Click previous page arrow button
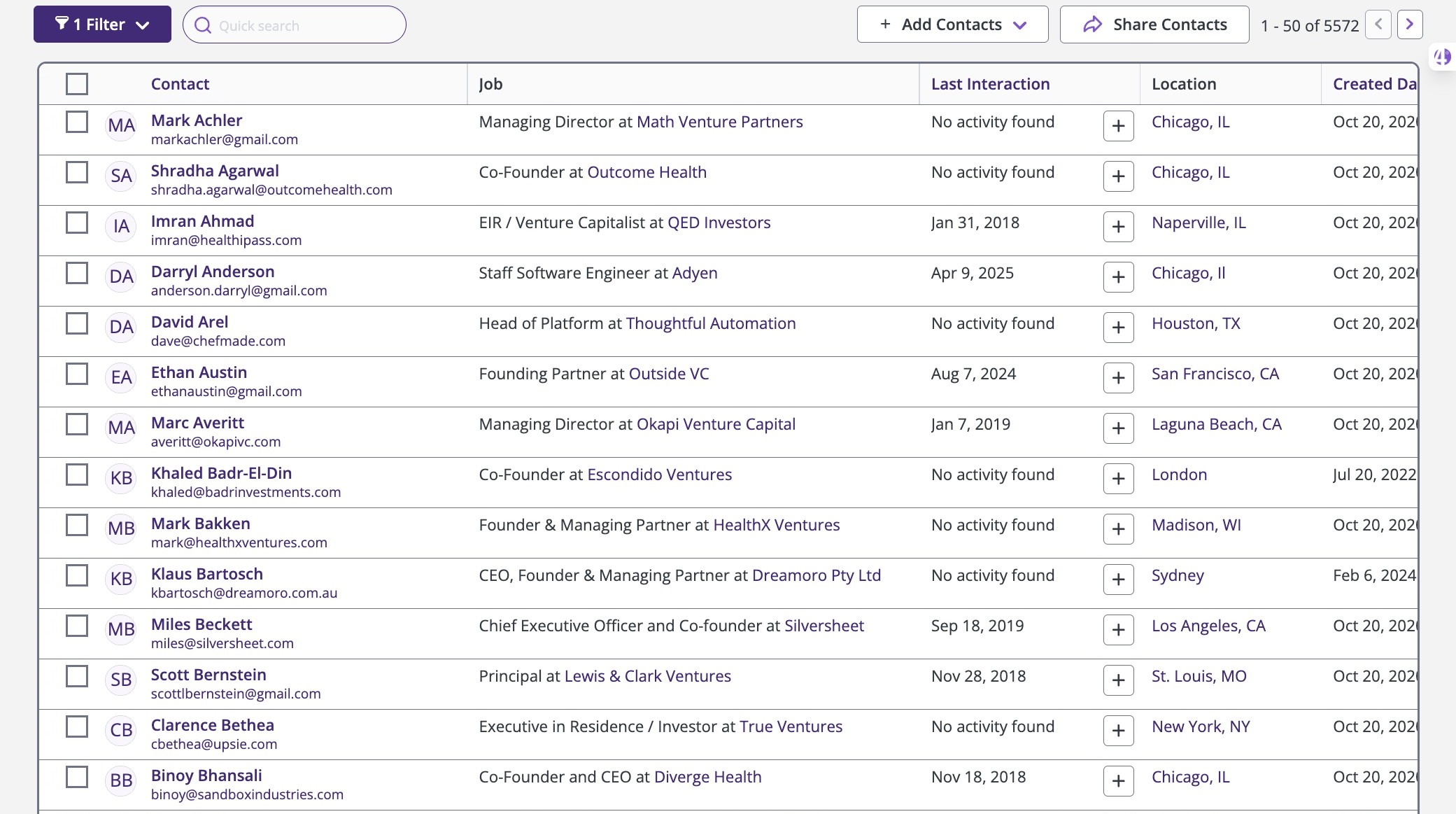 coord(1378,25)
